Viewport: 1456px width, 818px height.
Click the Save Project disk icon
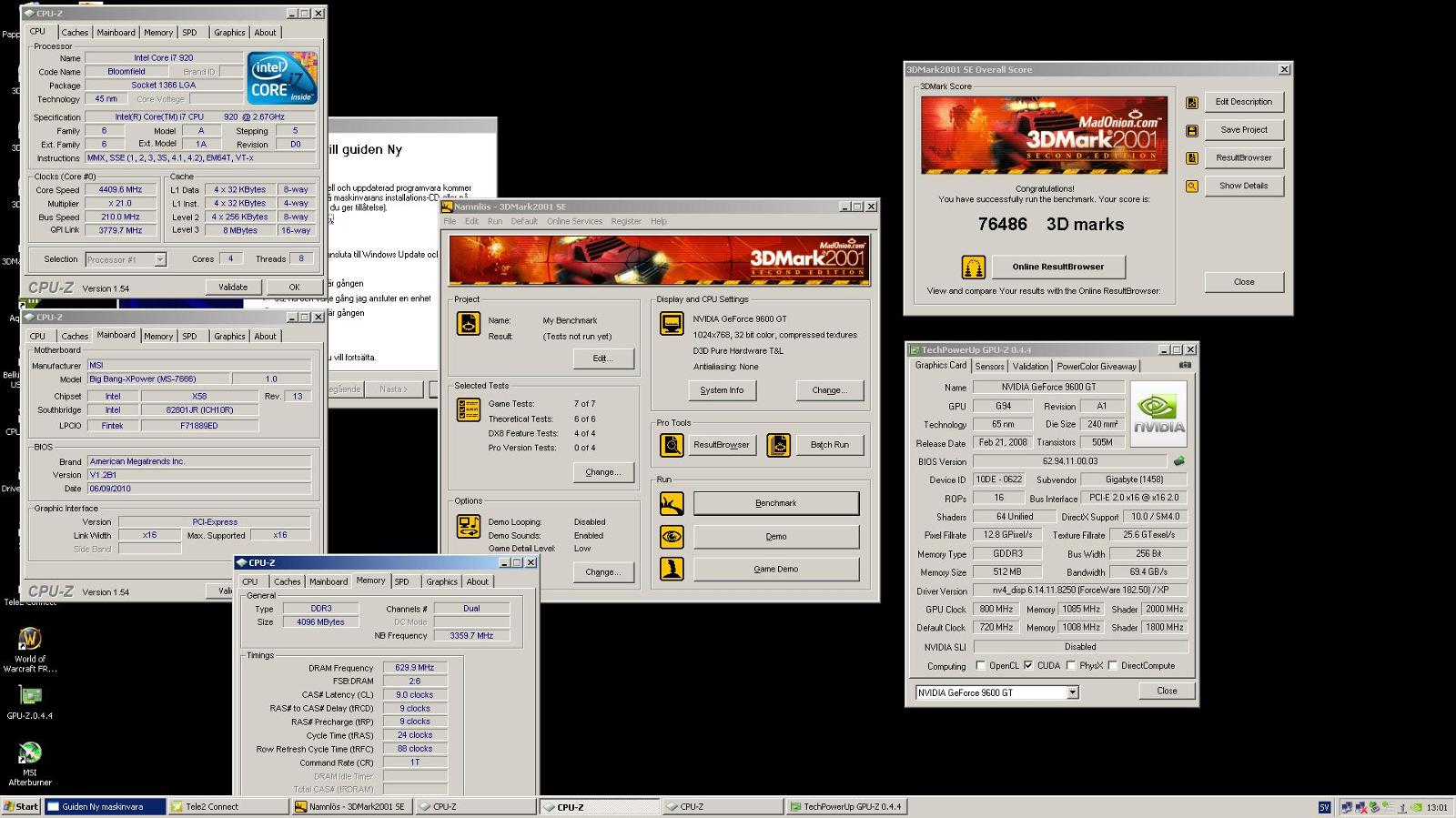(x=1192, y=130)
